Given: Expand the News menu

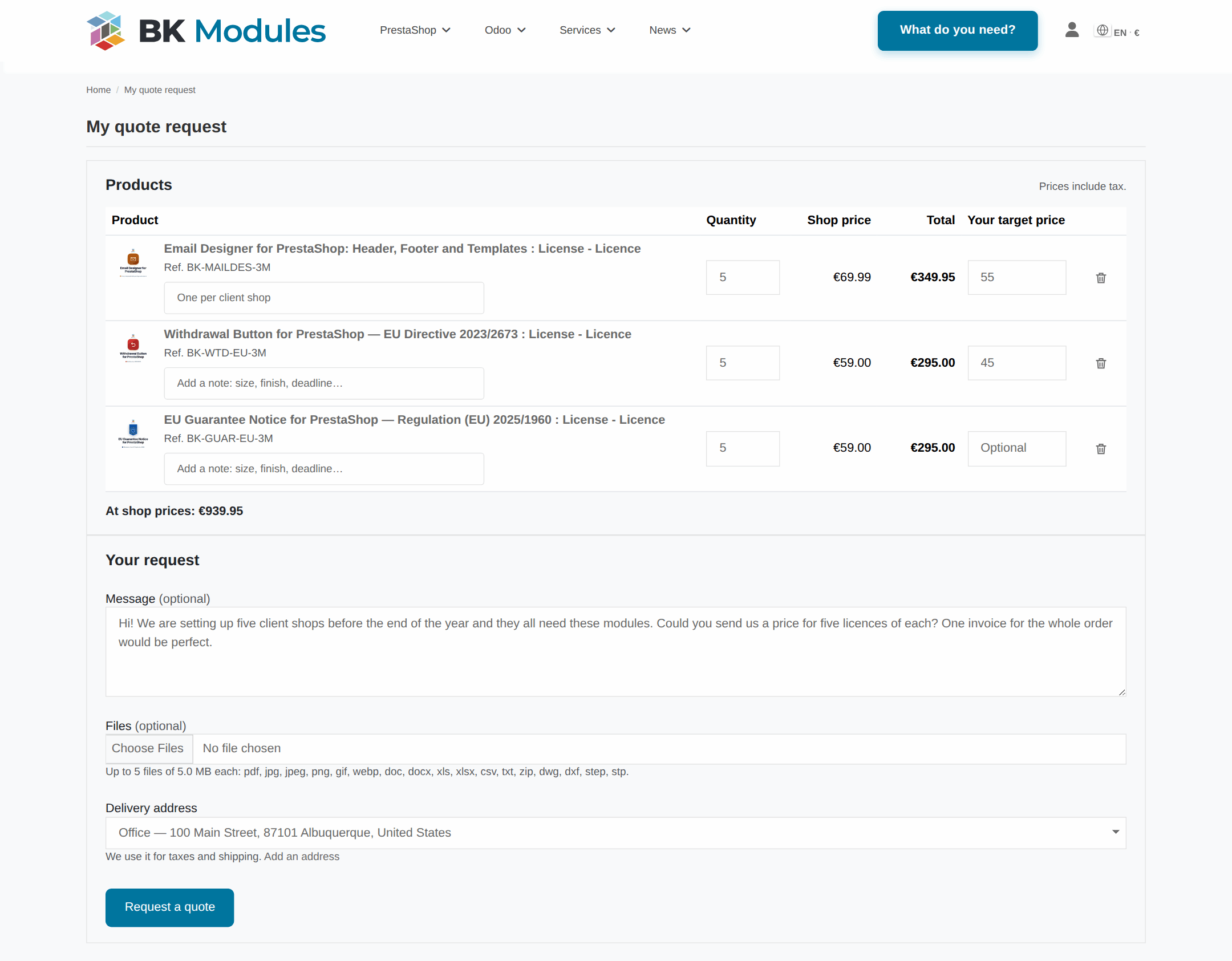Looking at the screenshot, I should coord(670,30).
